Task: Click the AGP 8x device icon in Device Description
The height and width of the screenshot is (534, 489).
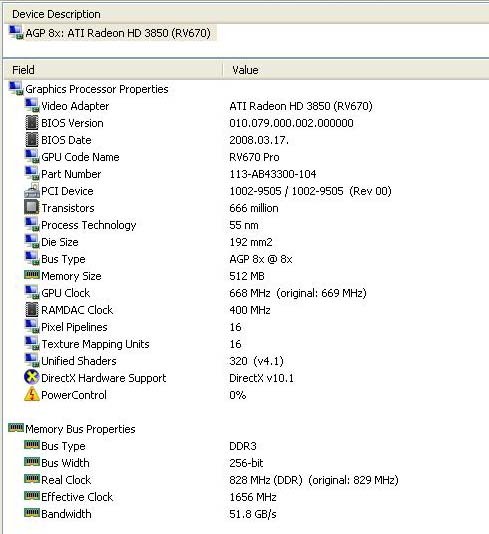Action: point(16,33)
